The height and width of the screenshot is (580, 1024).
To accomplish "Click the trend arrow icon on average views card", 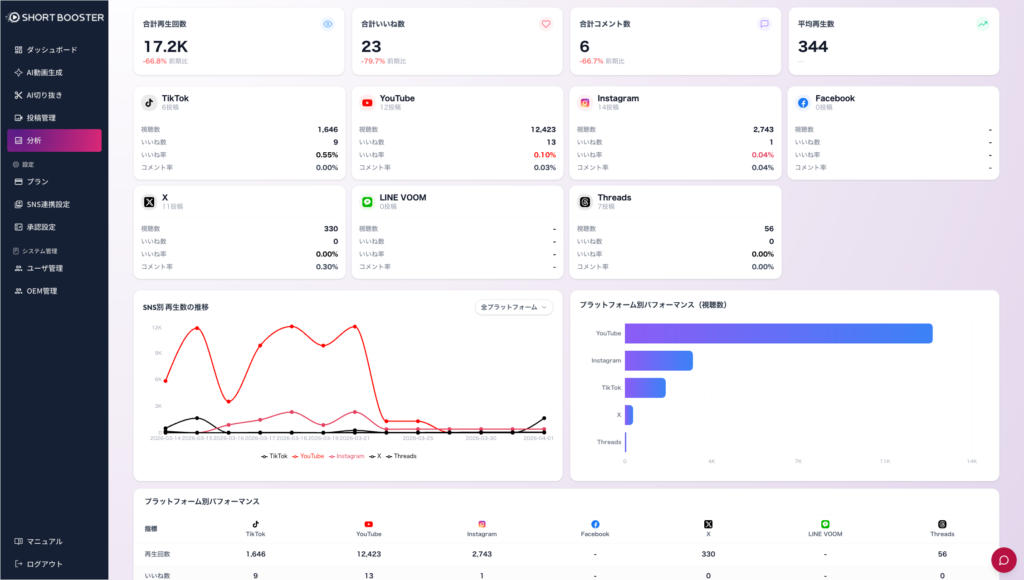I will point(982,24).
